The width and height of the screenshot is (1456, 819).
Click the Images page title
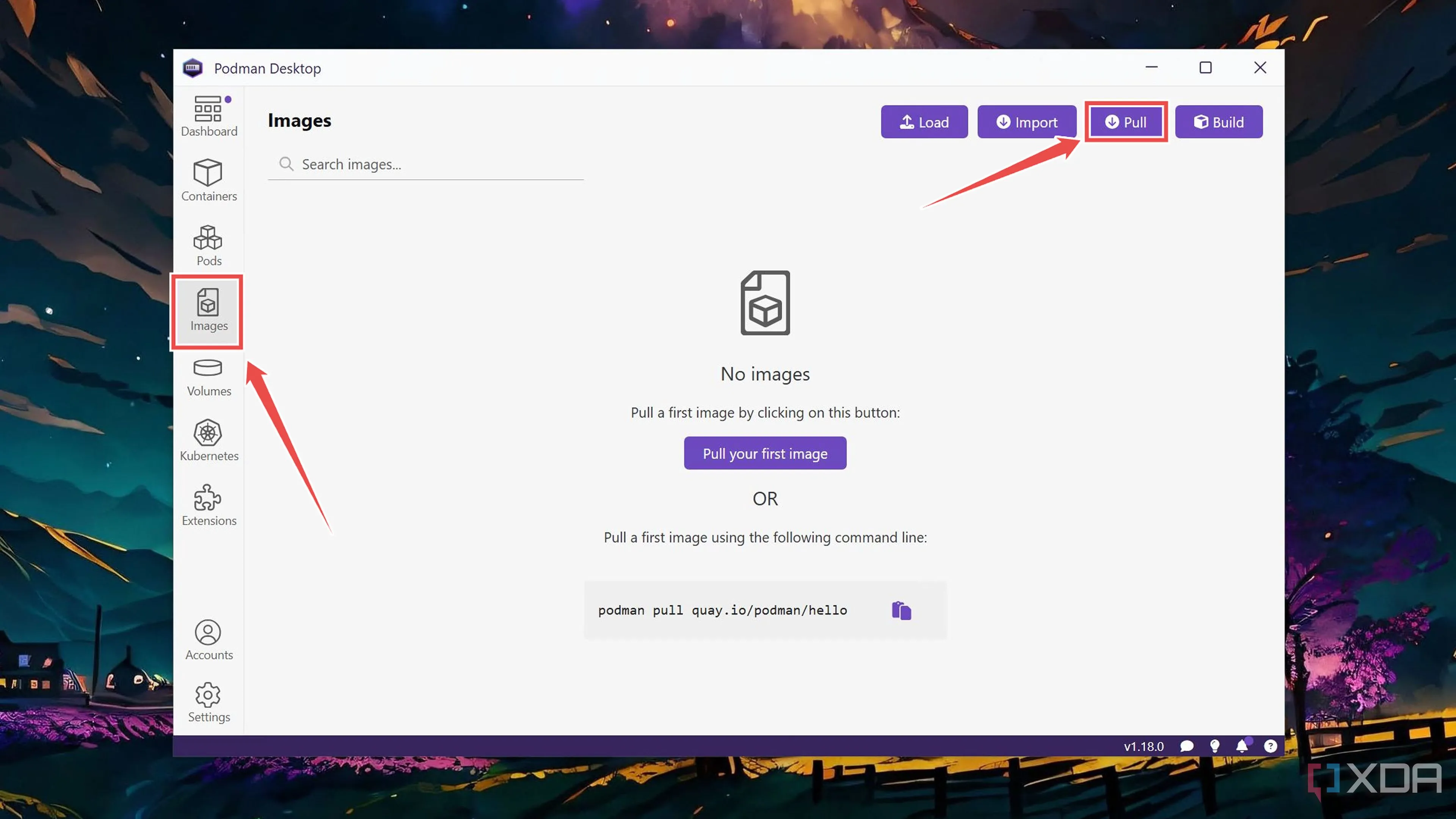(300, 121)
